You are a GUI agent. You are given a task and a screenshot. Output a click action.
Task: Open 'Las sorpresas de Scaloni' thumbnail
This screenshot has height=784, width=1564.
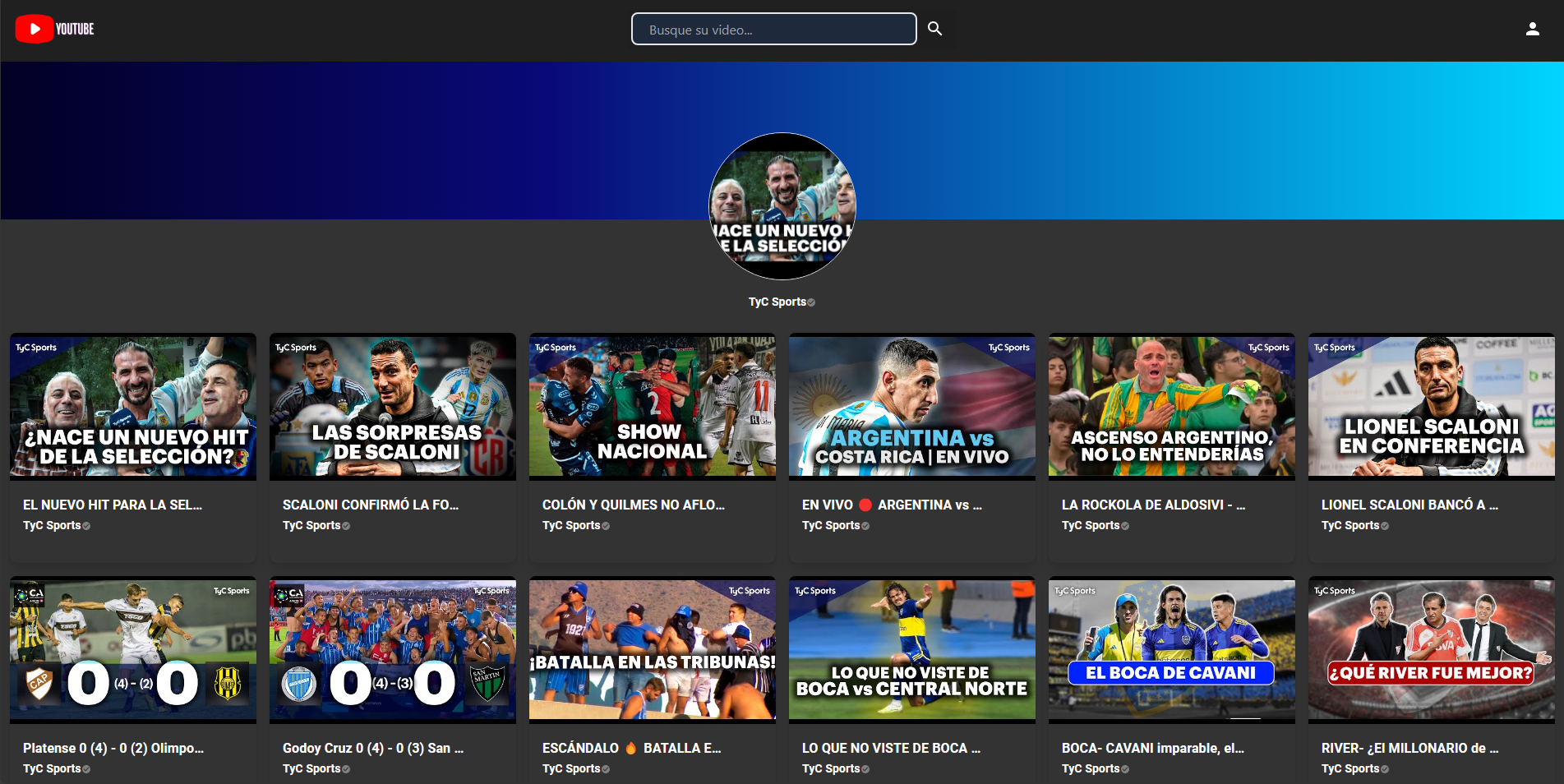tap(393, 406)
